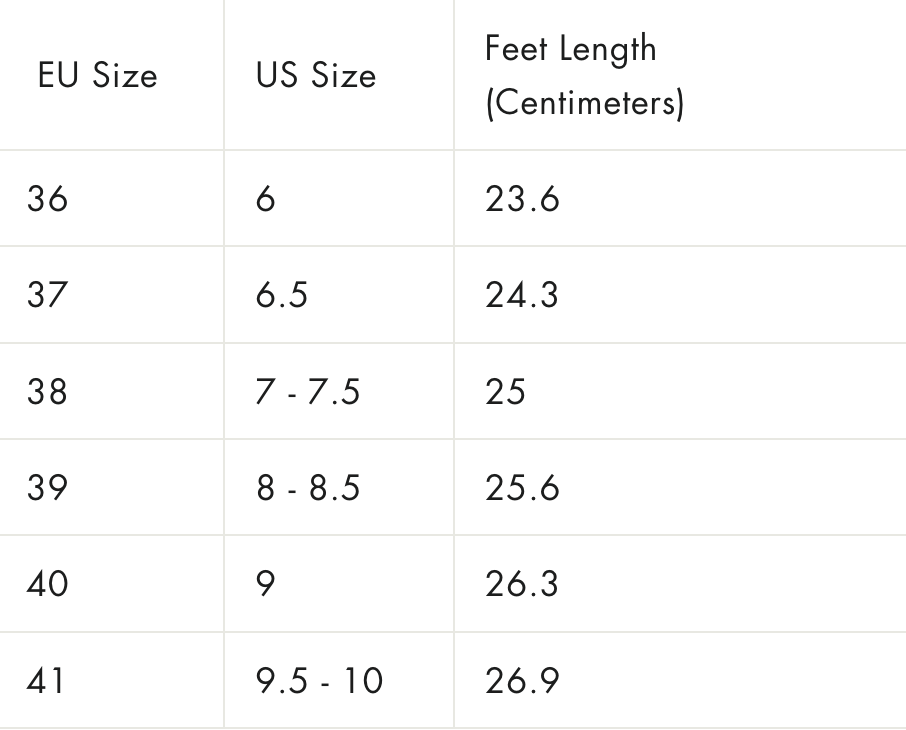
Task: Select the US size 7 - 7.5 cell
Action: [308, 391]
